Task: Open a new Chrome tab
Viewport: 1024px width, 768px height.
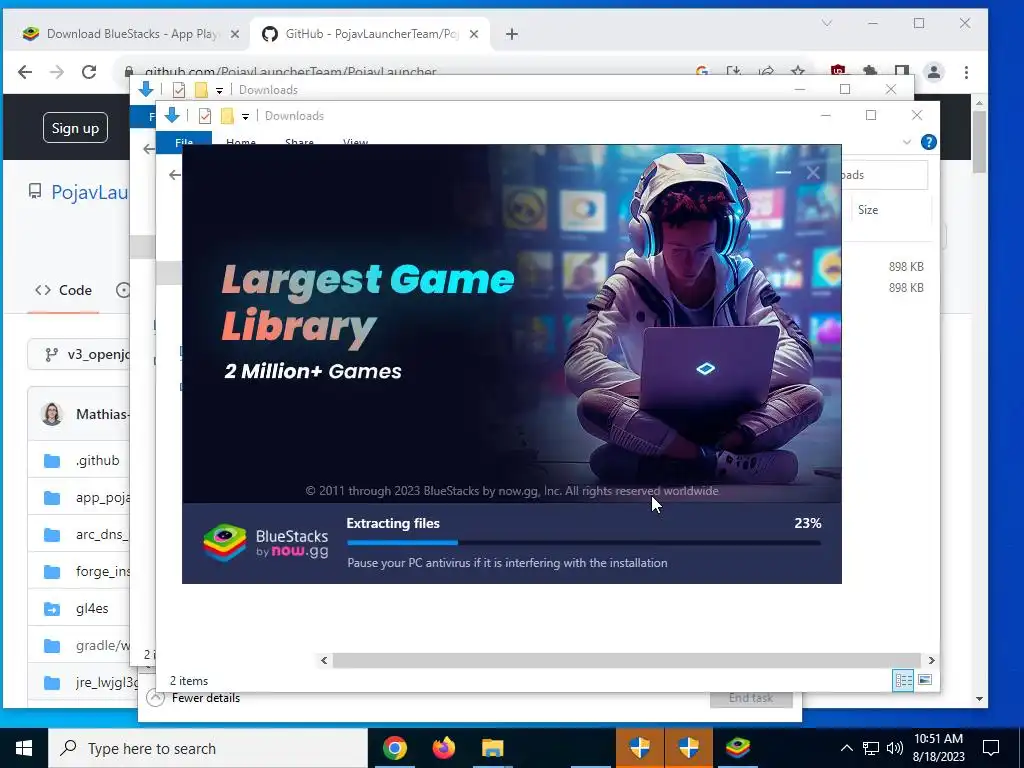Action: click(512, 34)
